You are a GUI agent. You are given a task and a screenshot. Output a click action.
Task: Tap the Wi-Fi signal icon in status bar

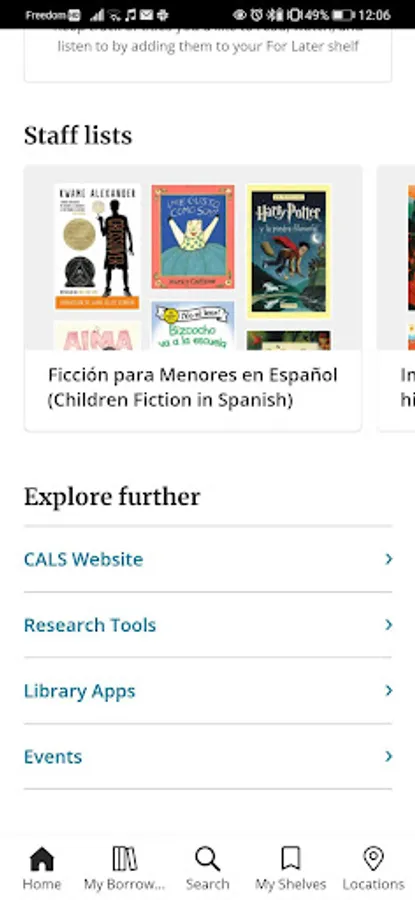(115, 15)
